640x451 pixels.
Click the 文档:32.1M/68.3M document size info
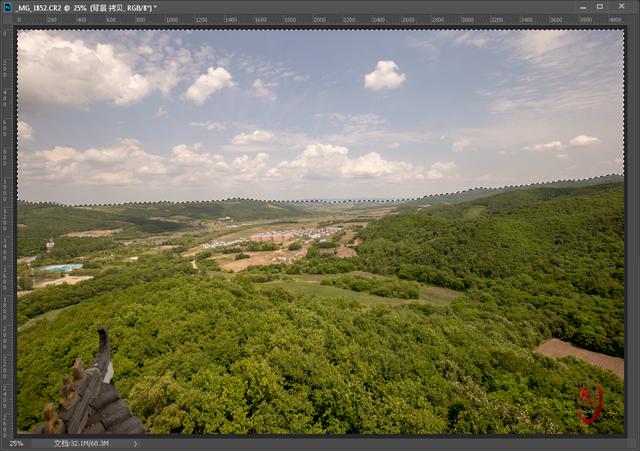tap(81, 443)
